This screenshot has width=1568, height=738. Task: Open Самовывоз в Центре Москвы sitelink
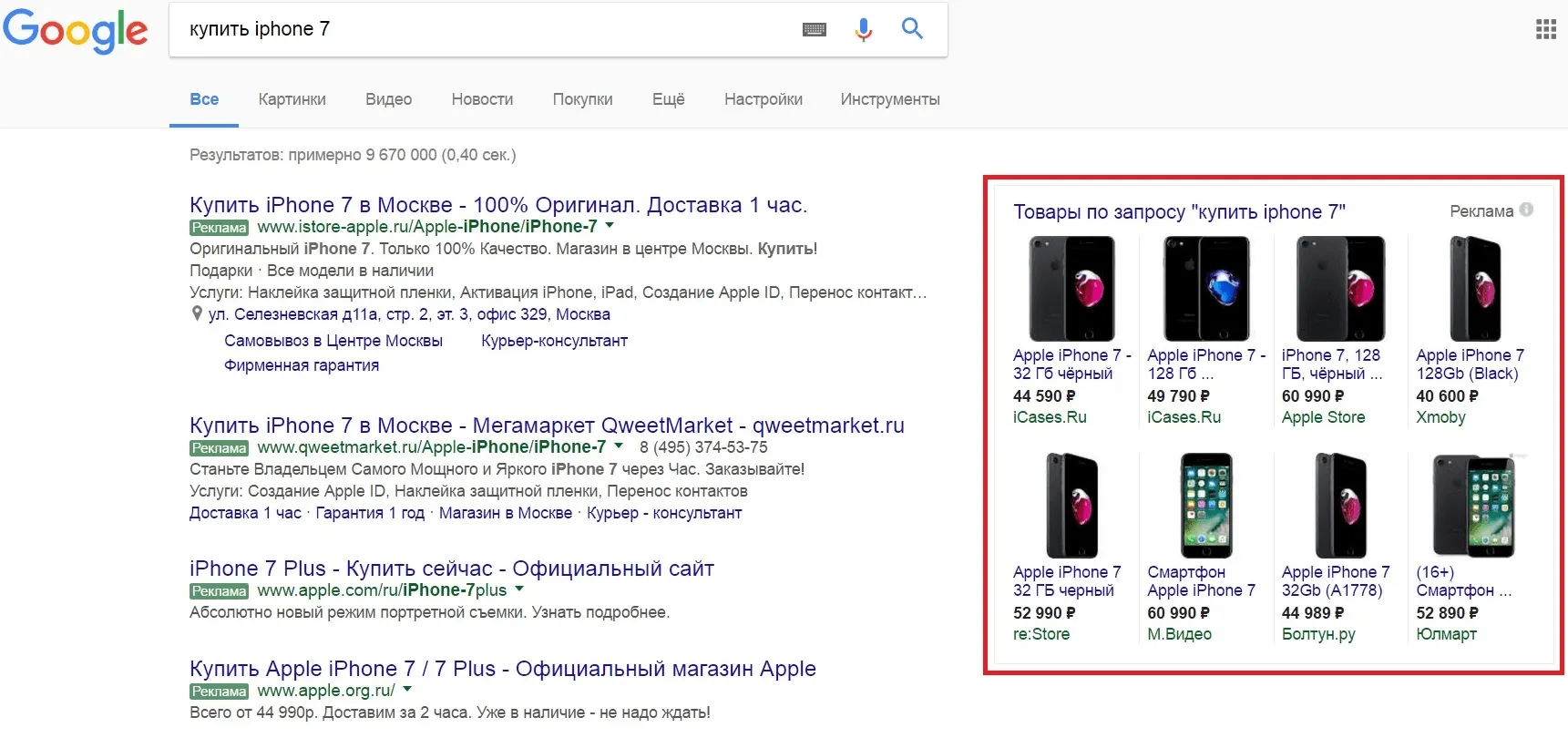click(x=333, y=341)
